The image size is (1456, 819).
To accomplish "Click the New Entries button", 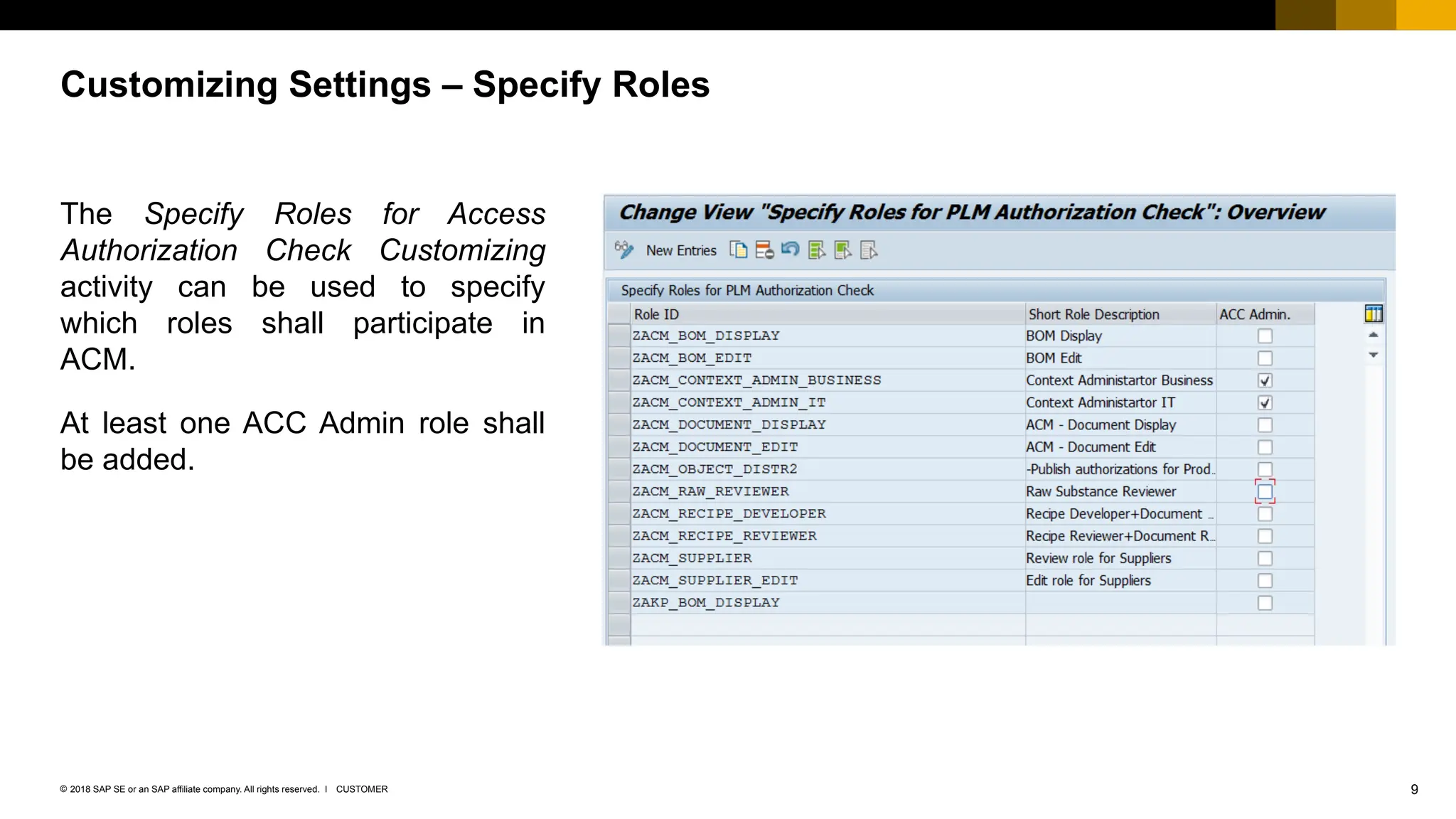I will pyautogui.click(x=681, y=251).
